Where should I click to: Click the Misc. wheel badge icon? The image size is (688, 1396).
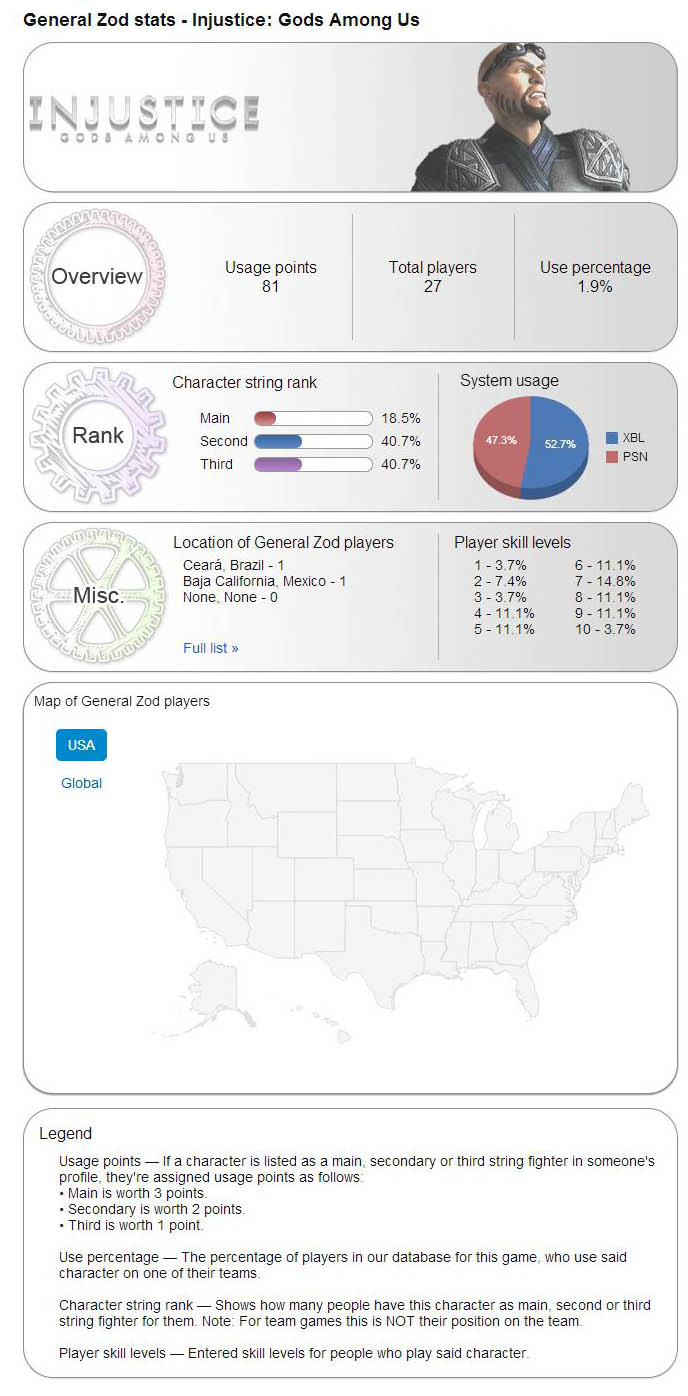pyautogui.click(x=97, y=596)
